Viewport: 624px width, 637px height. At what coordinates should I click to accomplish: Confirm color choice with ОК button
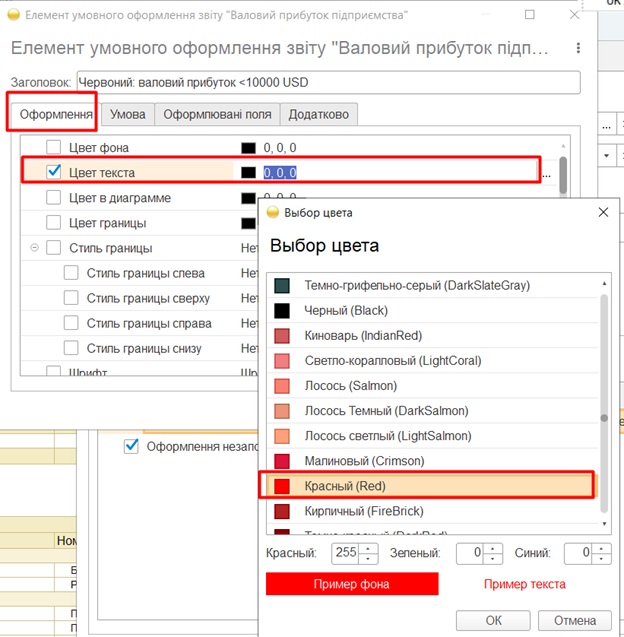click(494, 620)
